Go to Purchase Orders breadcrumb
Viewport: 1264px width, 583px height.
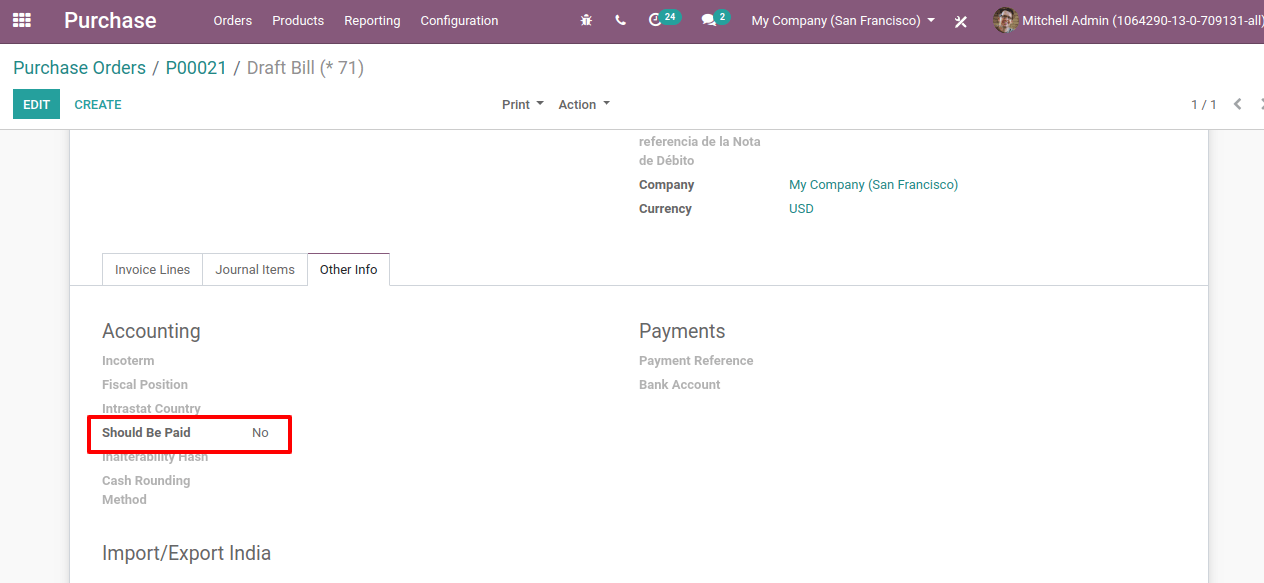79,68
